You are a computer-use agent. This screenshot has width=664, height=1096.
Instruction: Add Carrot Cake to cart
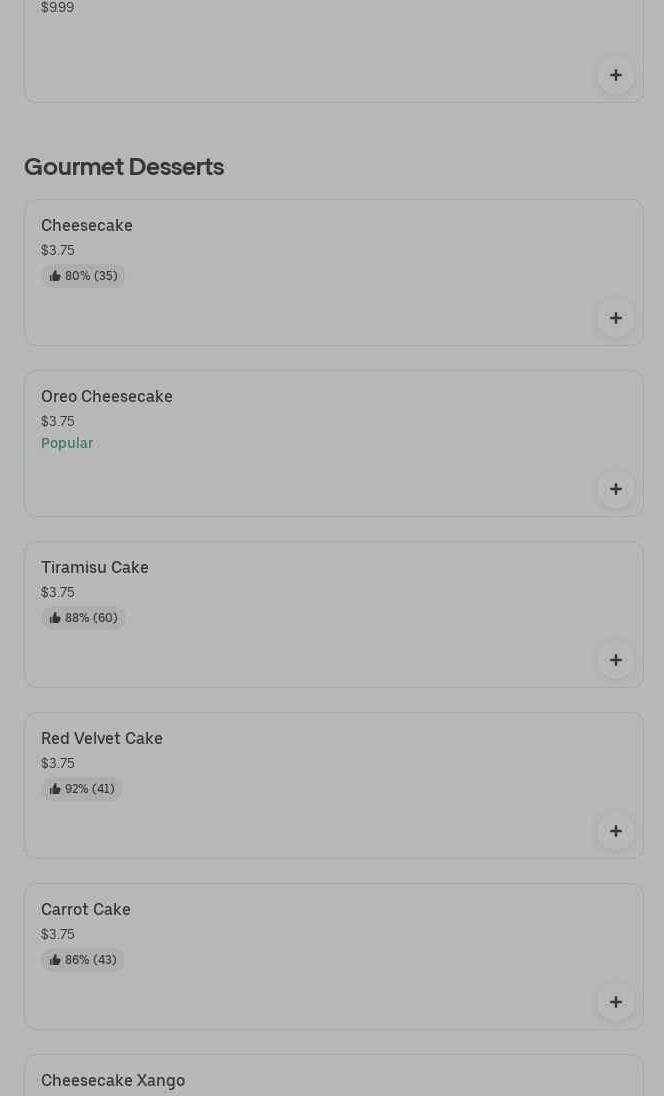tap(615, 1002)
